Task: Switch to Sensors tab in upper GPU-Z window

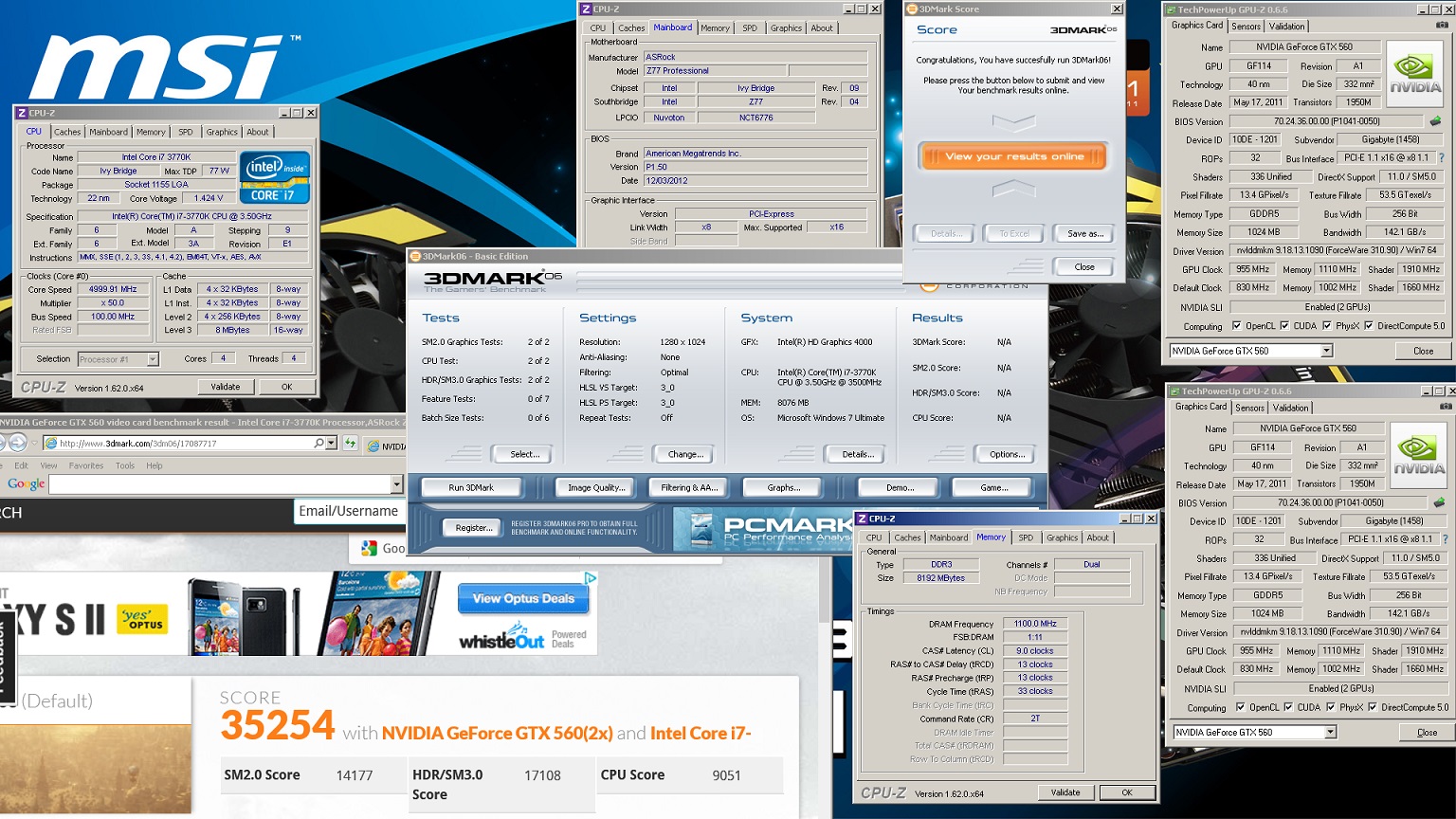Action: coord(1246,27)
